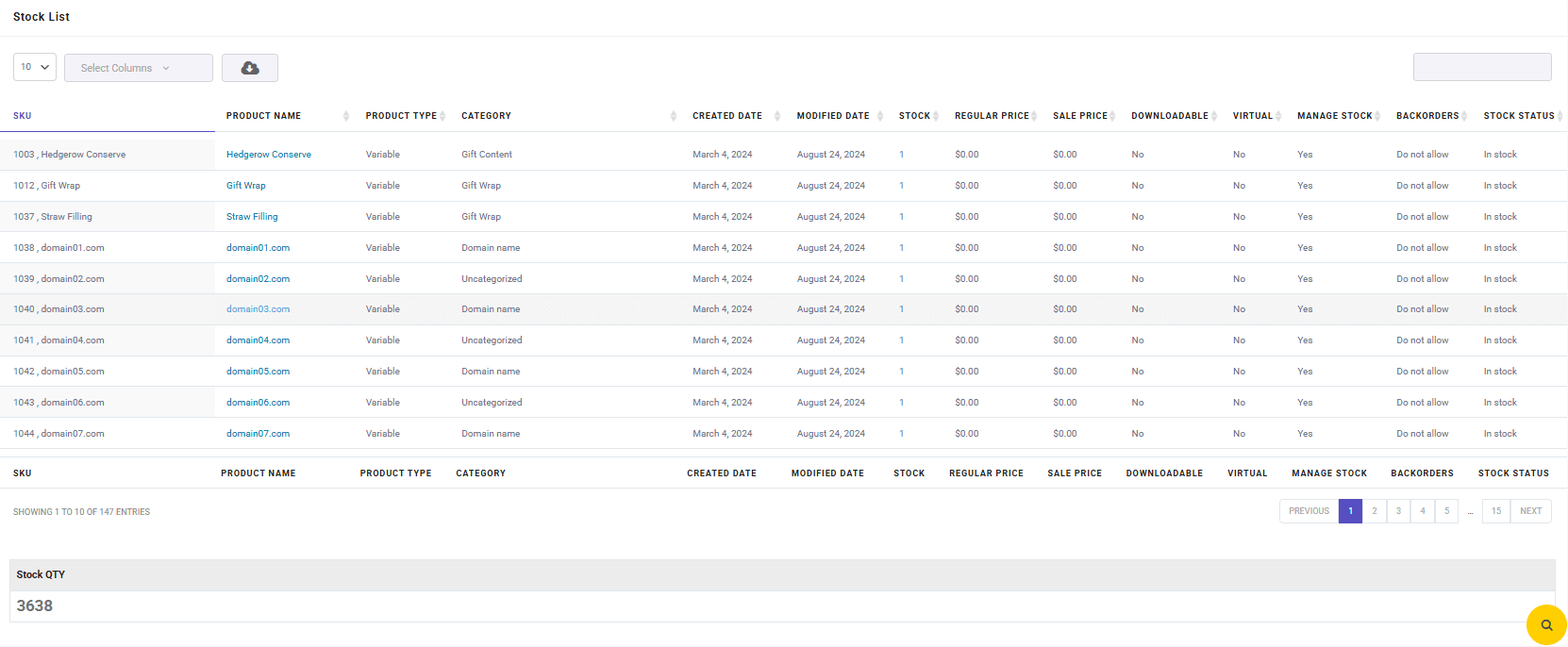
Task: Go to page 2 of results
Action: pyautogui.click(x=1375, y=511)
